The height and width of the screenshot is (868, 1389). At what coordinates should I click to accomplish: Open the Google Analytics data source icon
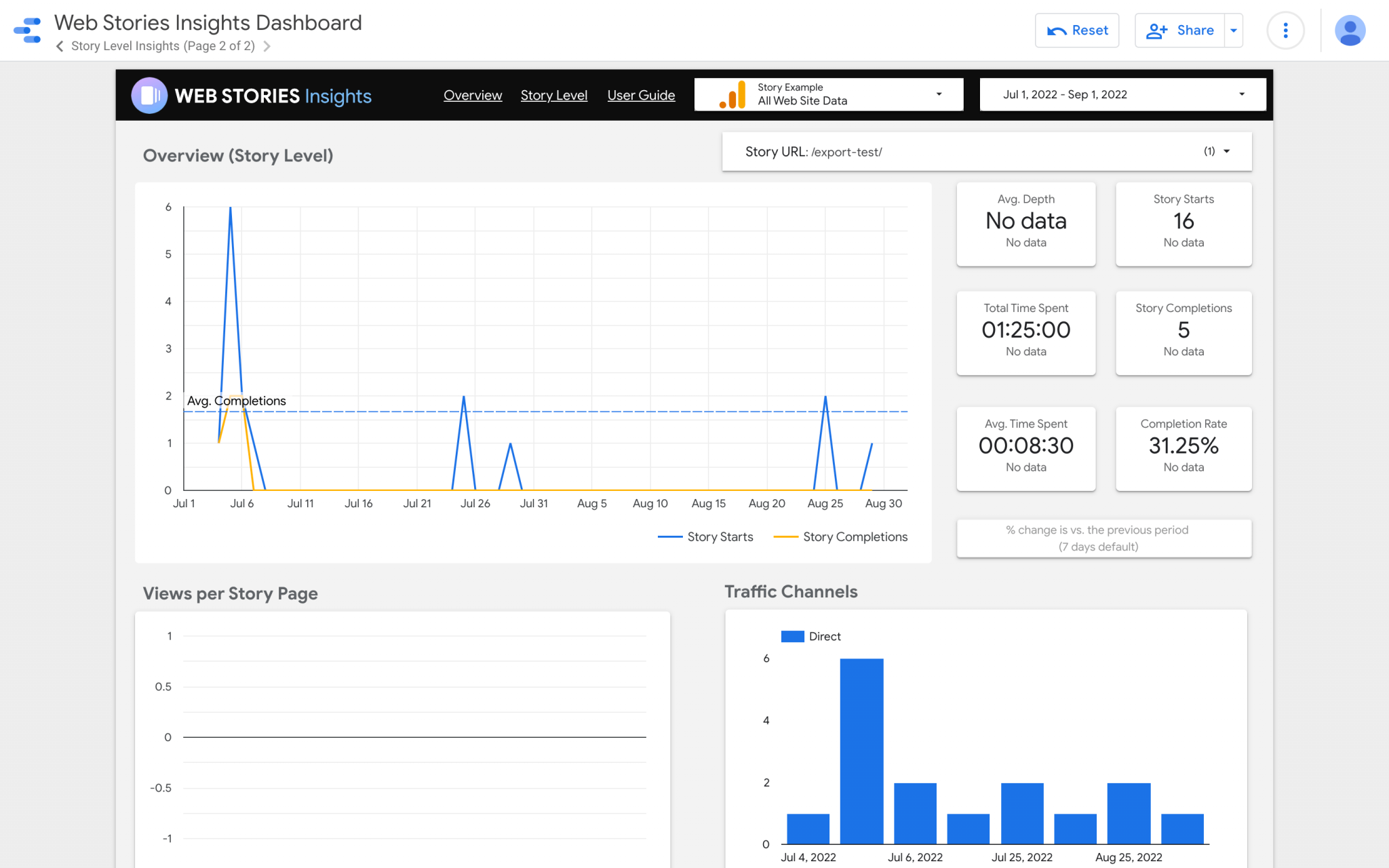[x=731, y=94]
